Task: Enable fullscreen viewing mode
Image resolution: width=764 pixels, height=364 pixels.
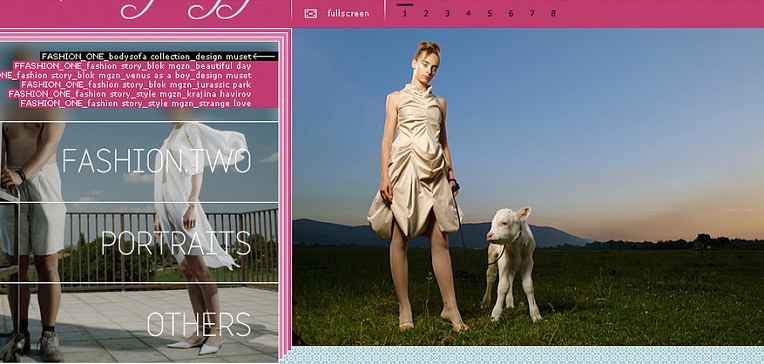Action: [348, 14]
